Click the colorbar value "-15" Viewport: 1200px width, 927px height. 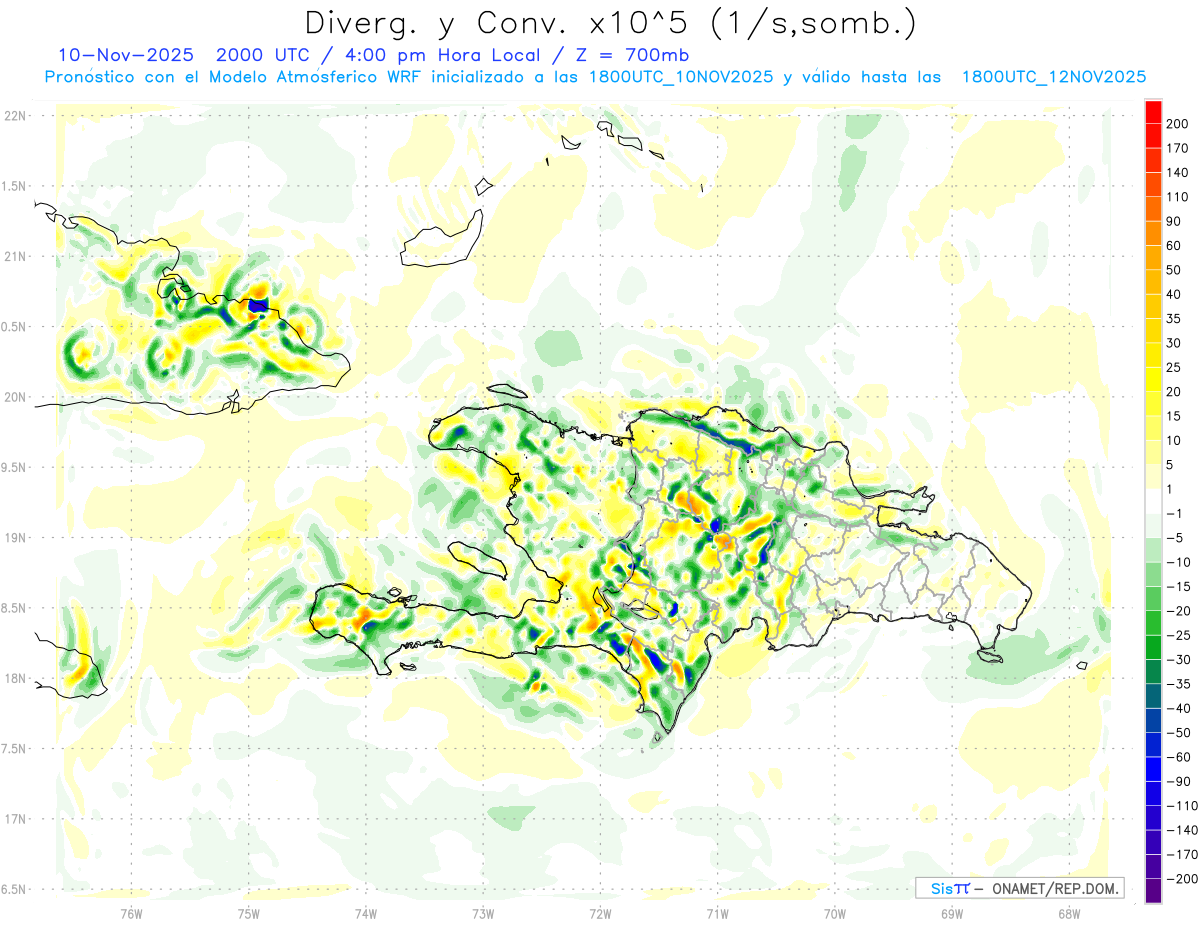pyautogui.click(x=1180, y=586)
